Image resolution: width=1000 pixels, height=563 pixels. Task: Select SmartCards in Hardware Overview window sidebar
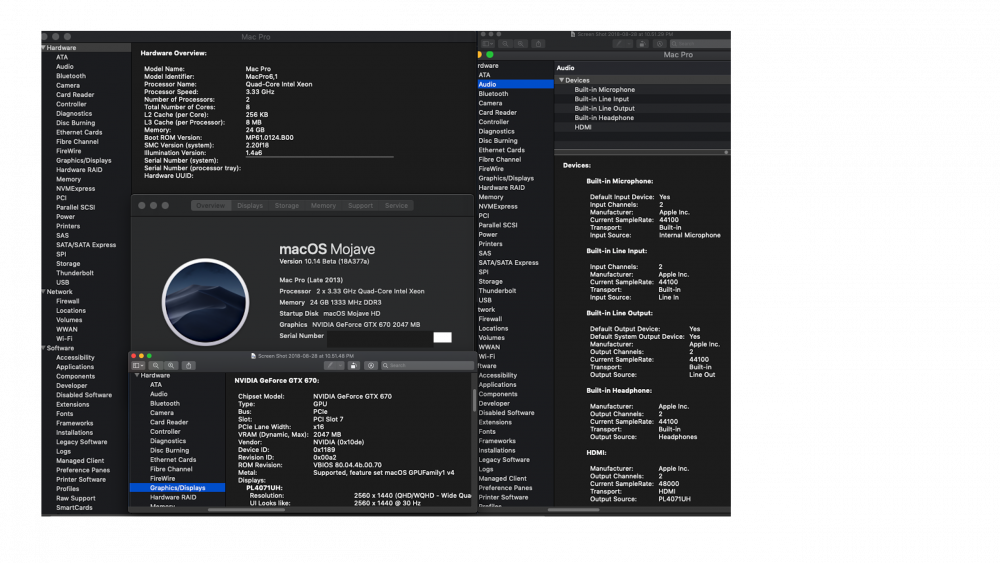(74, 508)
